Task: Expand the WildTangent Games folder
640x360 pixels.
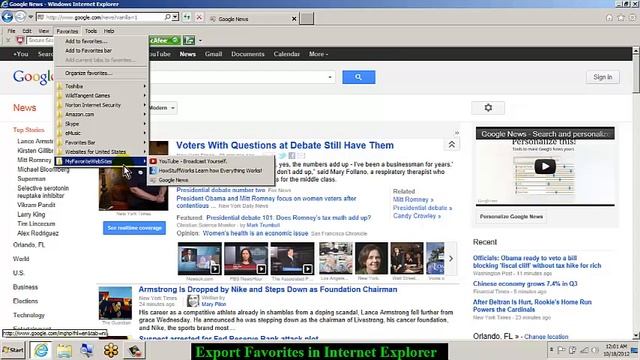Action: pos(101,96)
